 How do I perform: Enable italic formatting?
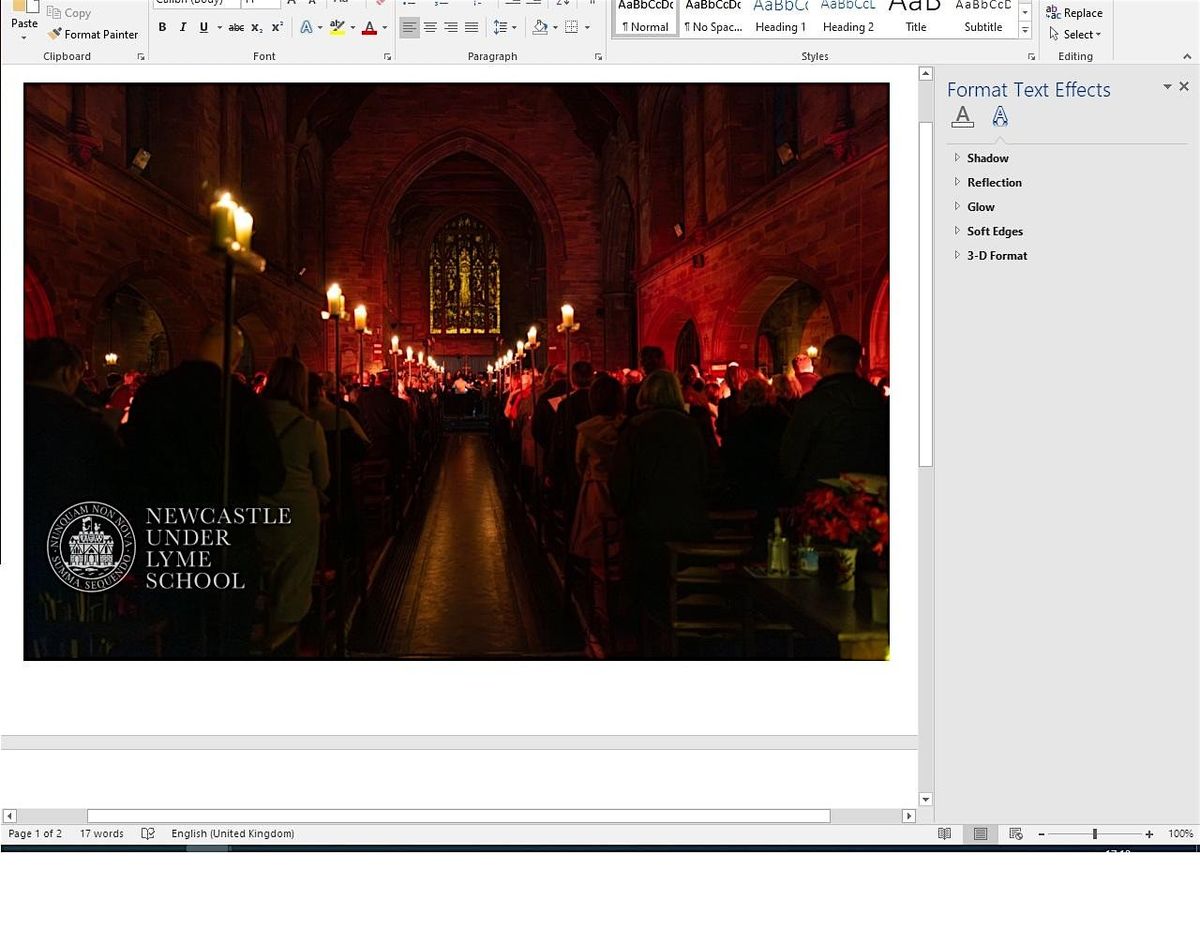(x=182, y=27)
